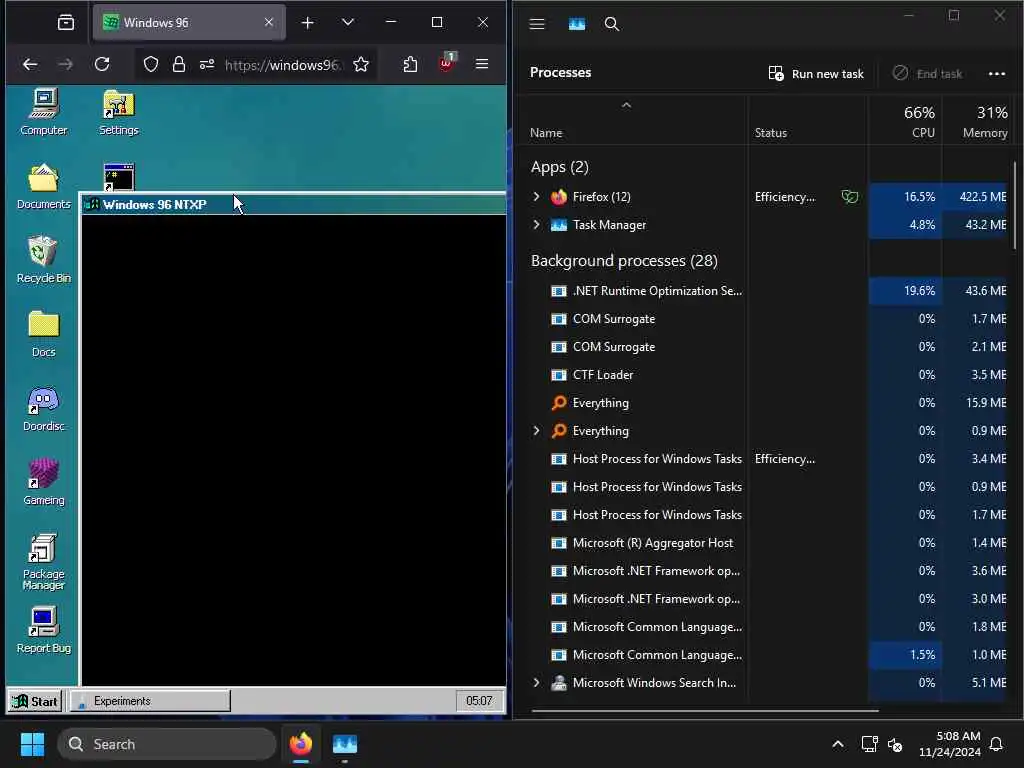The image size is (1024, 768).
Task: Sort by the Name column header
Action: [546, 133]
